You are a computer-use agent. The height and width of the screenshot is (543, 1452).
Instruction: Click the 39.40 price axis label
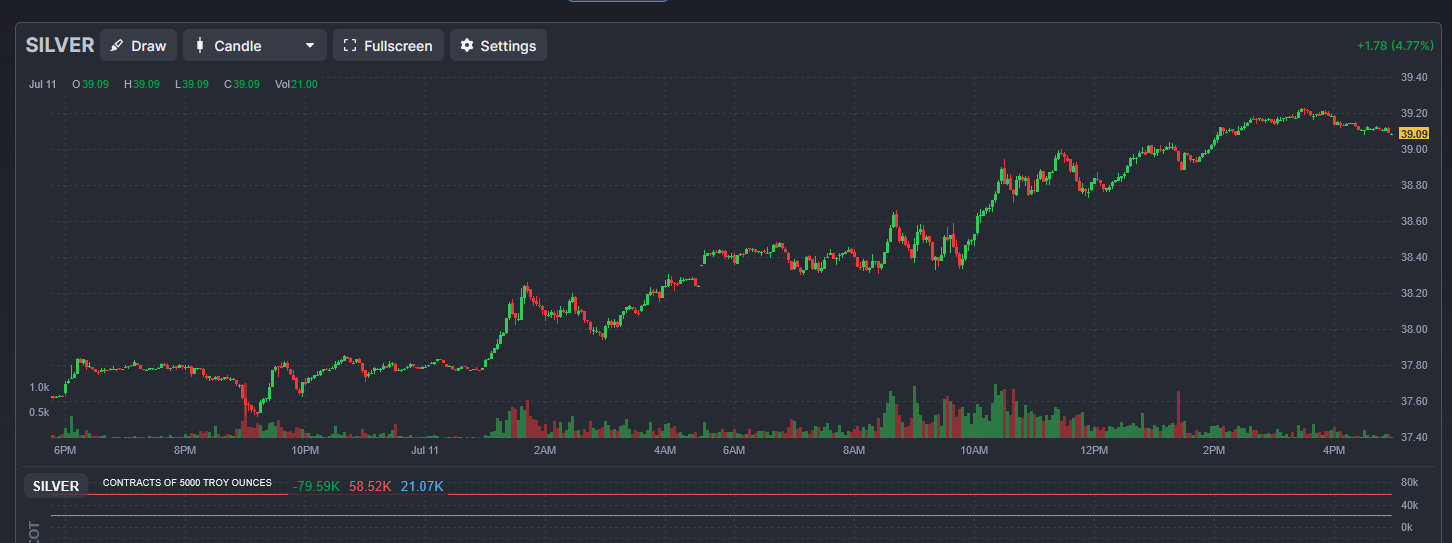click(1414, 78)
